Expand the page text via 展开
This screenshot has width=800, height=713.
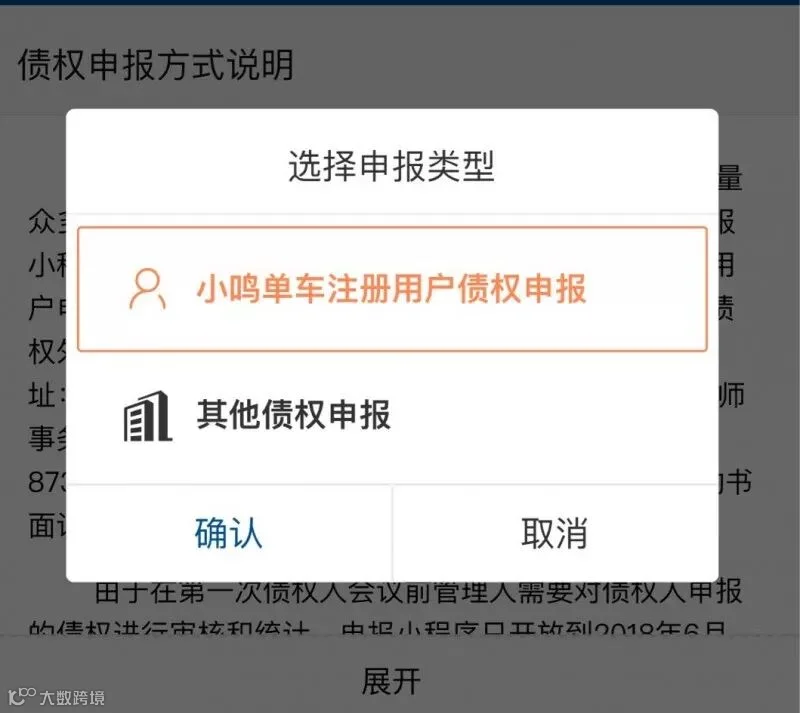[x=391, y=681]
